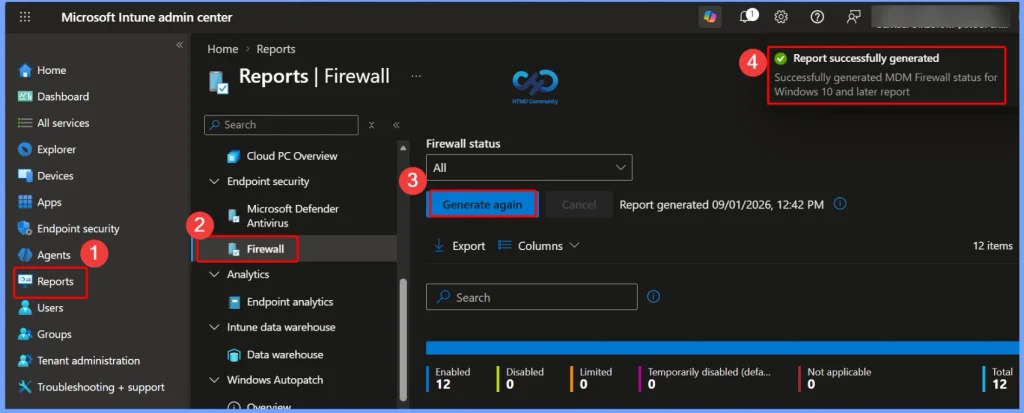Click the Endpoint analytics icon

coord(234,302)
